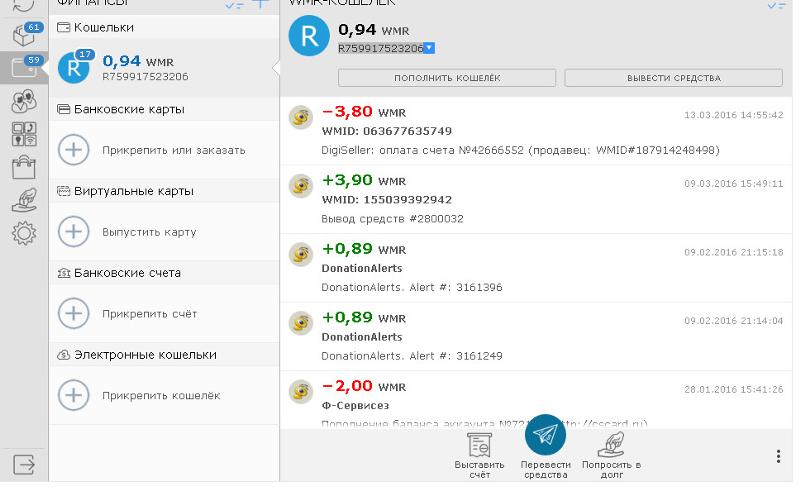Click the timestamp 09.02.2016 21:15:18
The height and width of the screenshot is (487, 800).
point(734,252)
